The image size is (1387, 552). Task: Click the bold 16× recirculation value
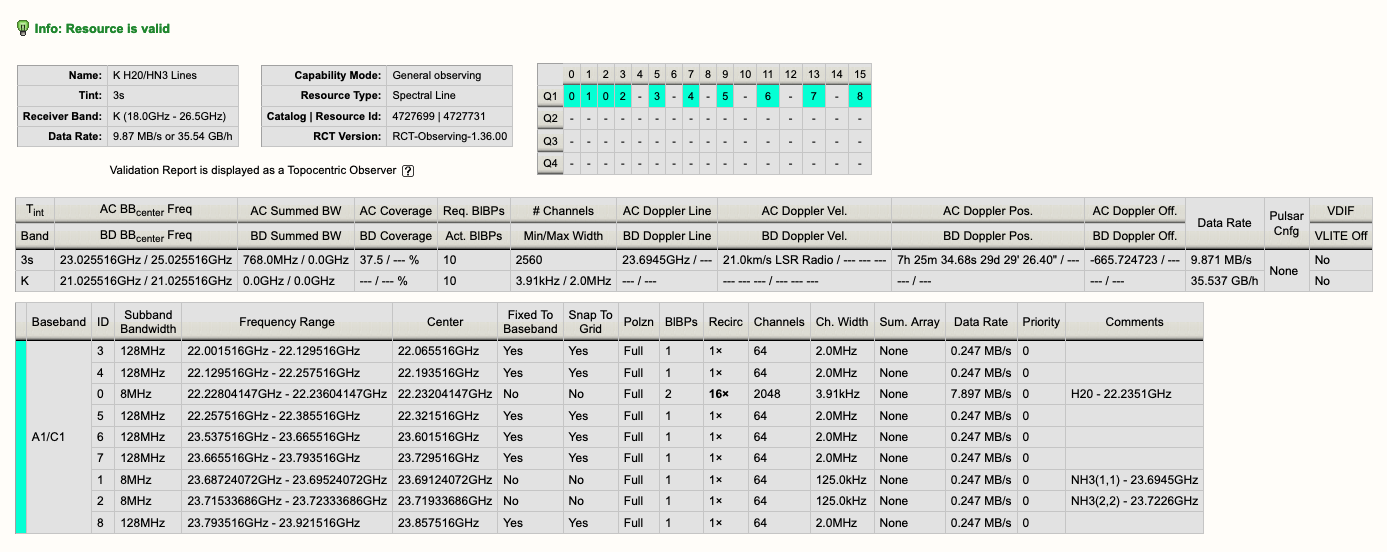pyautogui.click(x=718, y=394)
